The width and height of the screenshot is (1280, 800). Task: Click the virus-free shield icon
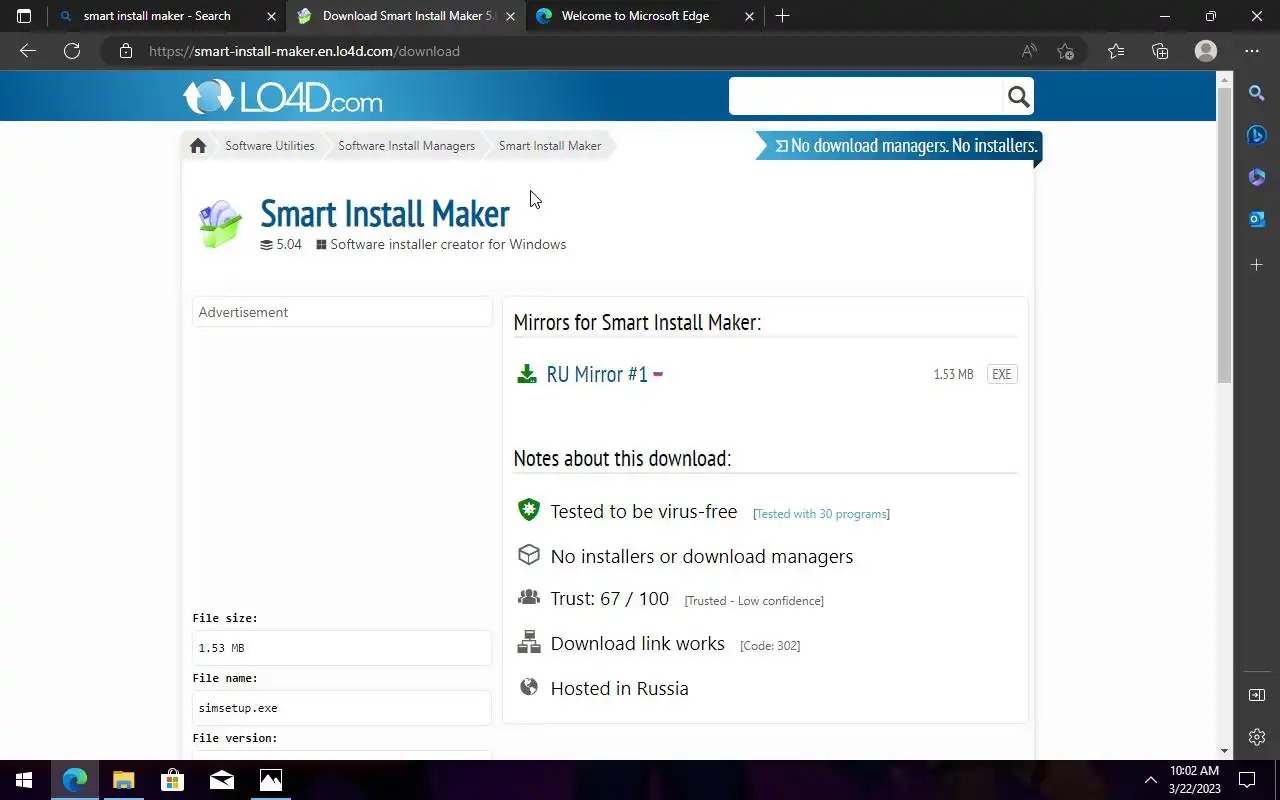point(528,510)
